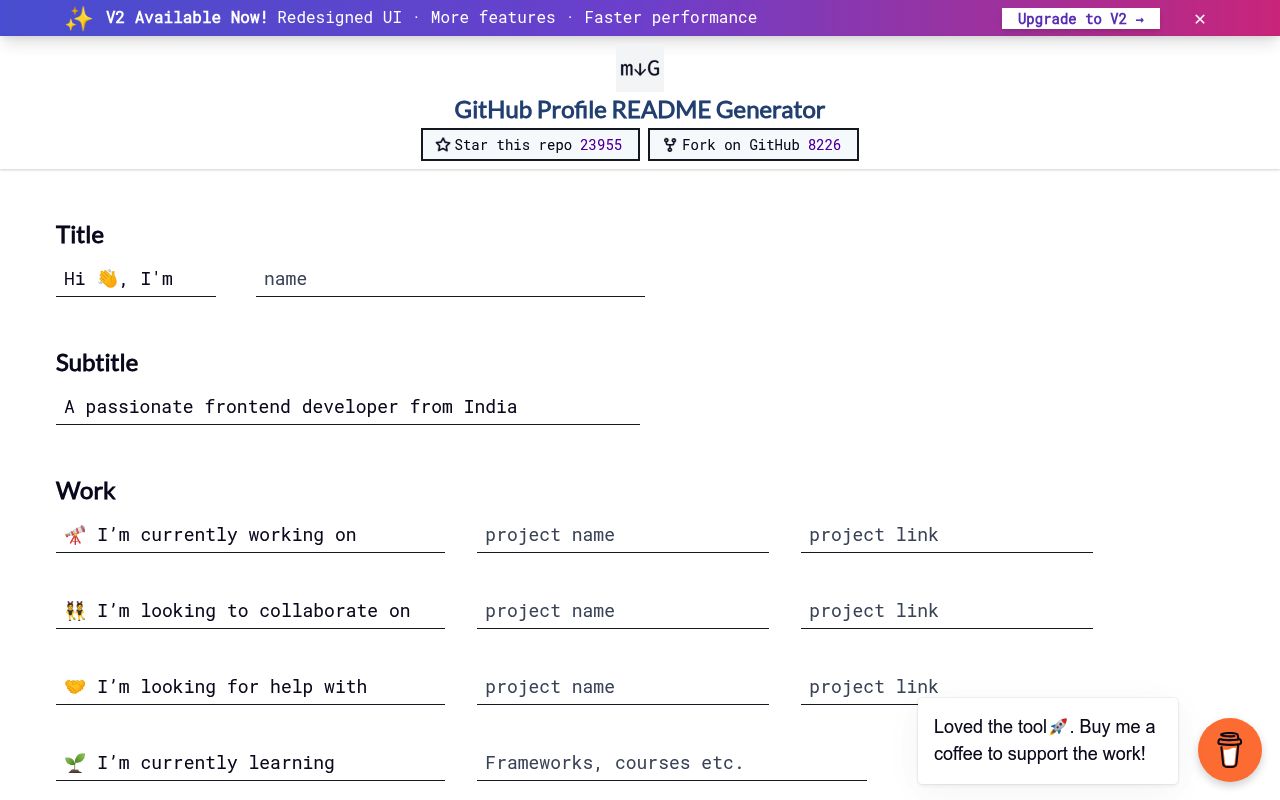Click the telescope emoji in the Work row
The height and width of the screenshot is (800, 1280).
click(75, 535)
